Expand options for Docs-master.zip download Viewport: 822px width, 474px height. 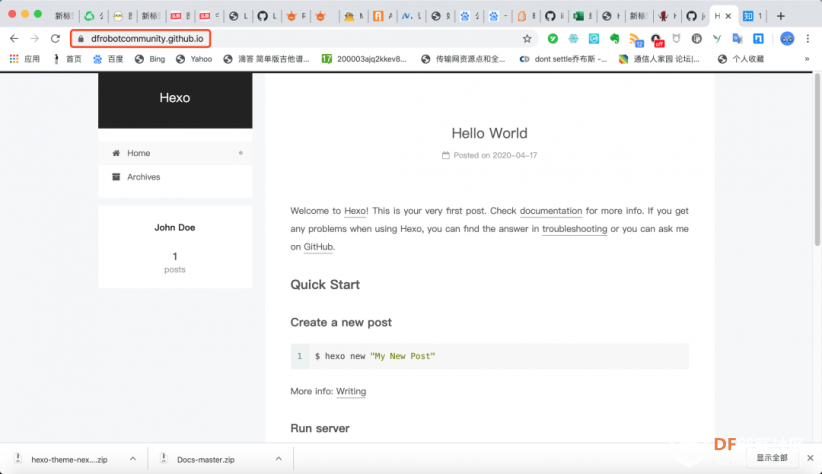point(278,459)
